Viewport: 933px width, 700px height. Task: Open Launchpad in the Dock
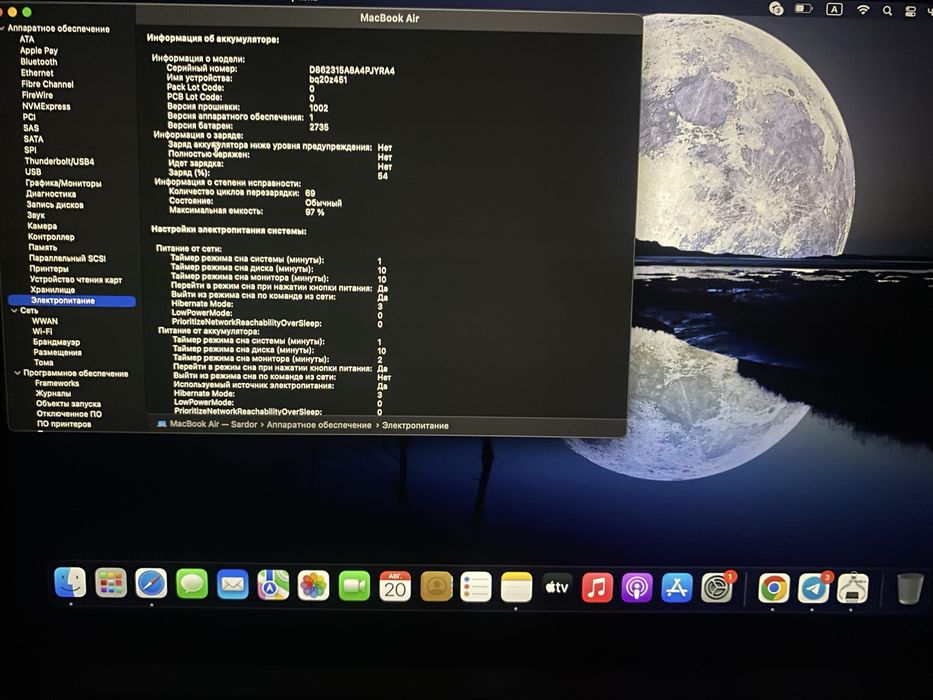pyautogui.click(x=111, y=583)
